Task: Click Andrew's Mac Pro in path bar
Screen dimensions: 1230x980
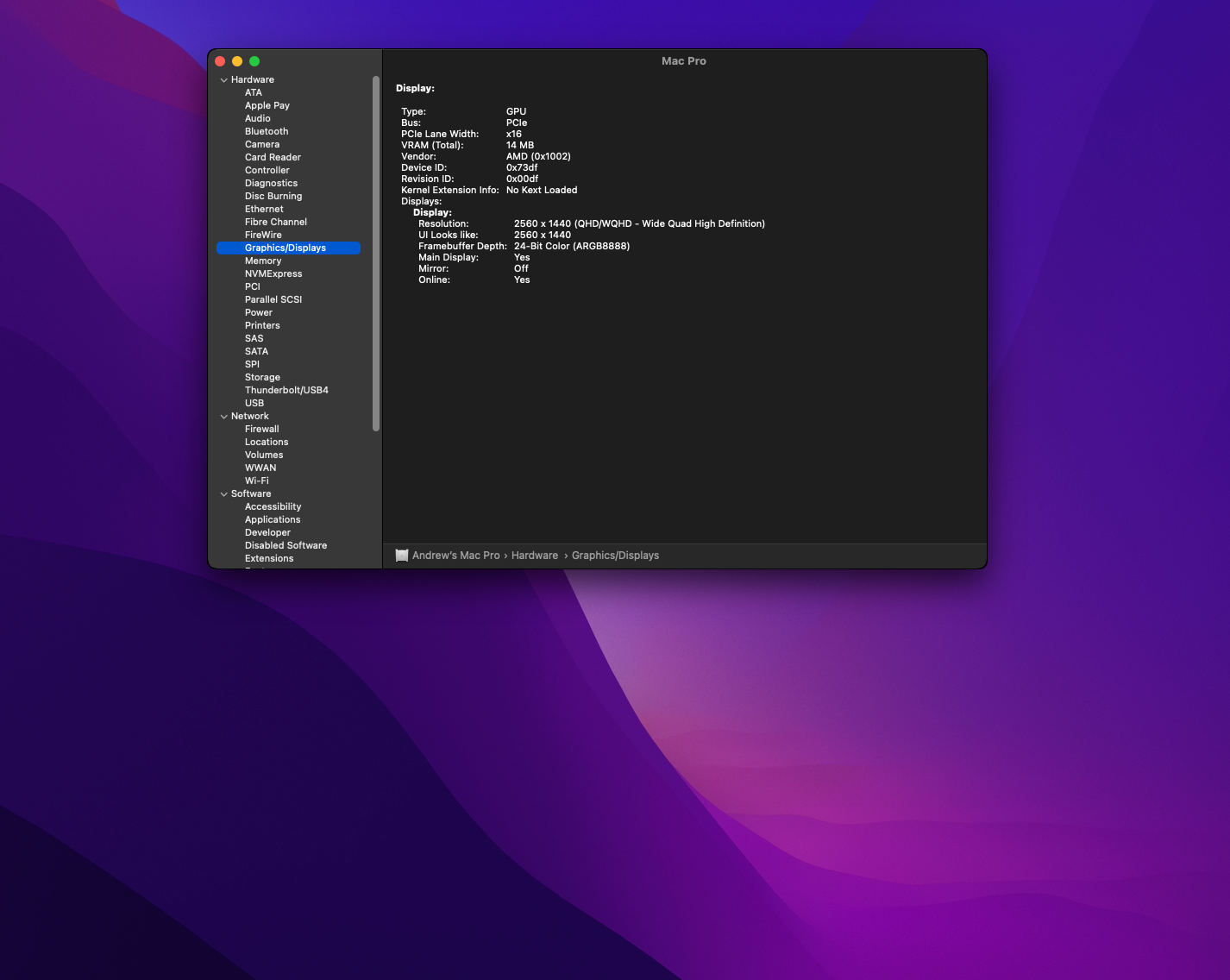Action: (456, 556)
